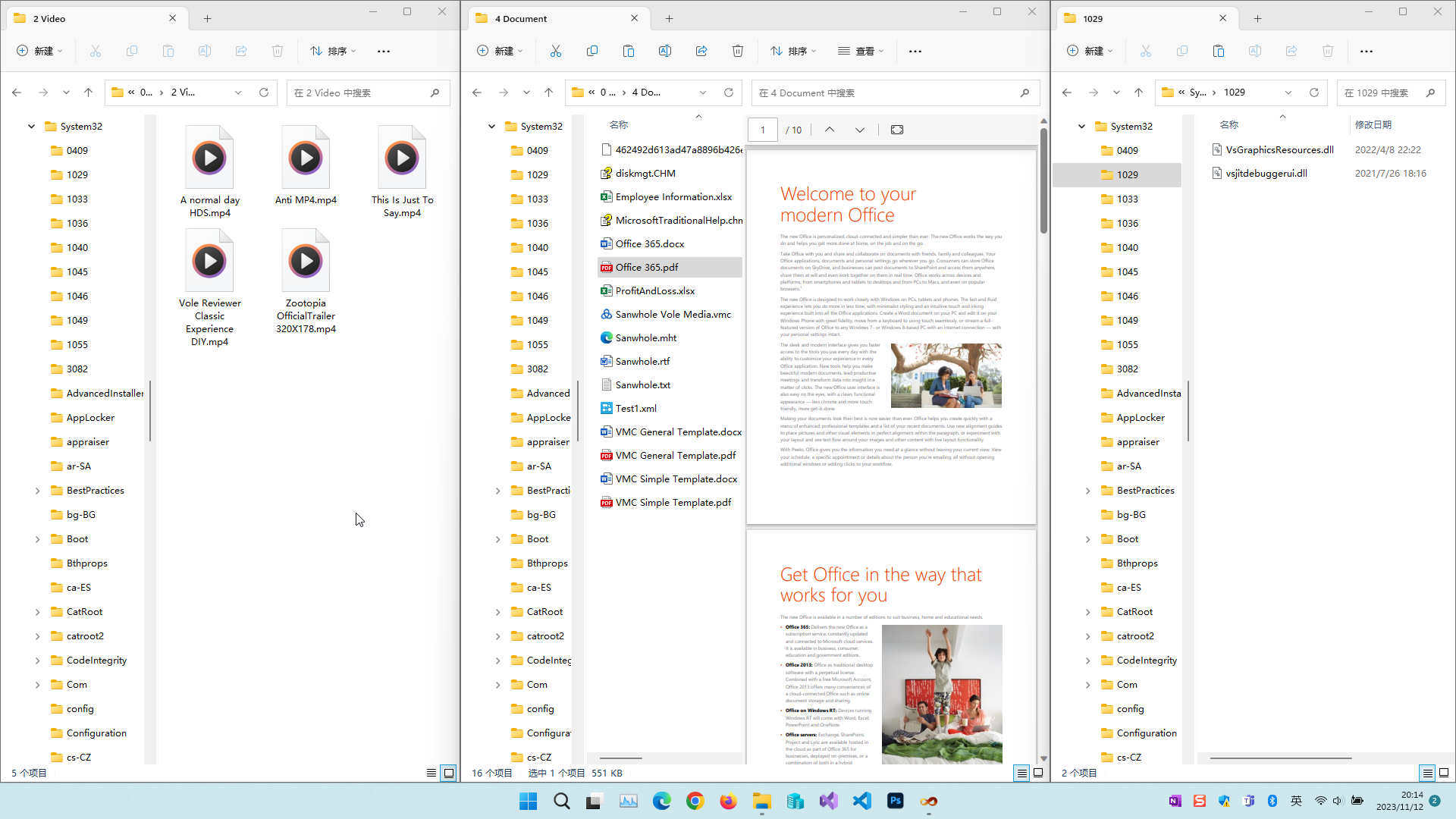Select VsGraphicsResources.dll in 1029 window
The width and height of the screenshot is (1456, 819).
(1279, 149)
